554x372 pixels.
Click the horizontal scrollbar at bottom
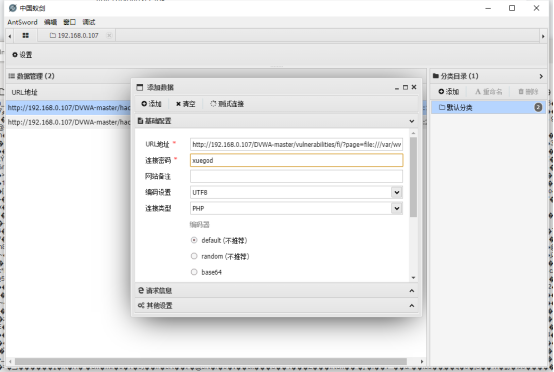(211, 361)
